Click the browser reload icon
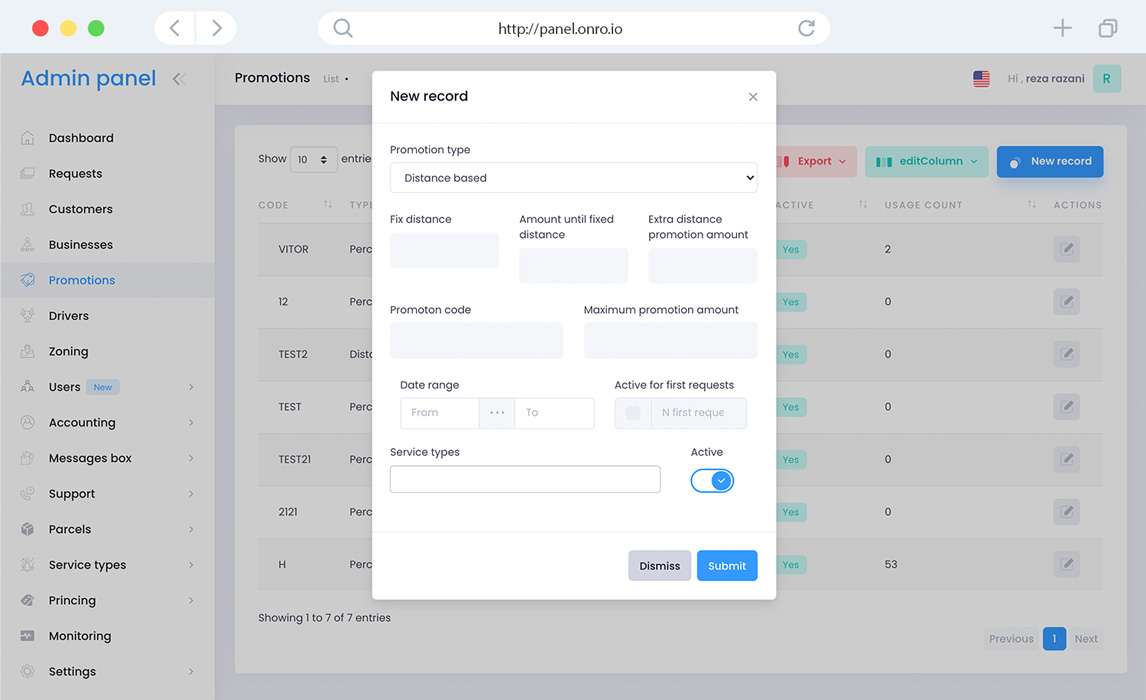The width and height of the screenshot is (1146, 700). pos(806,28)
